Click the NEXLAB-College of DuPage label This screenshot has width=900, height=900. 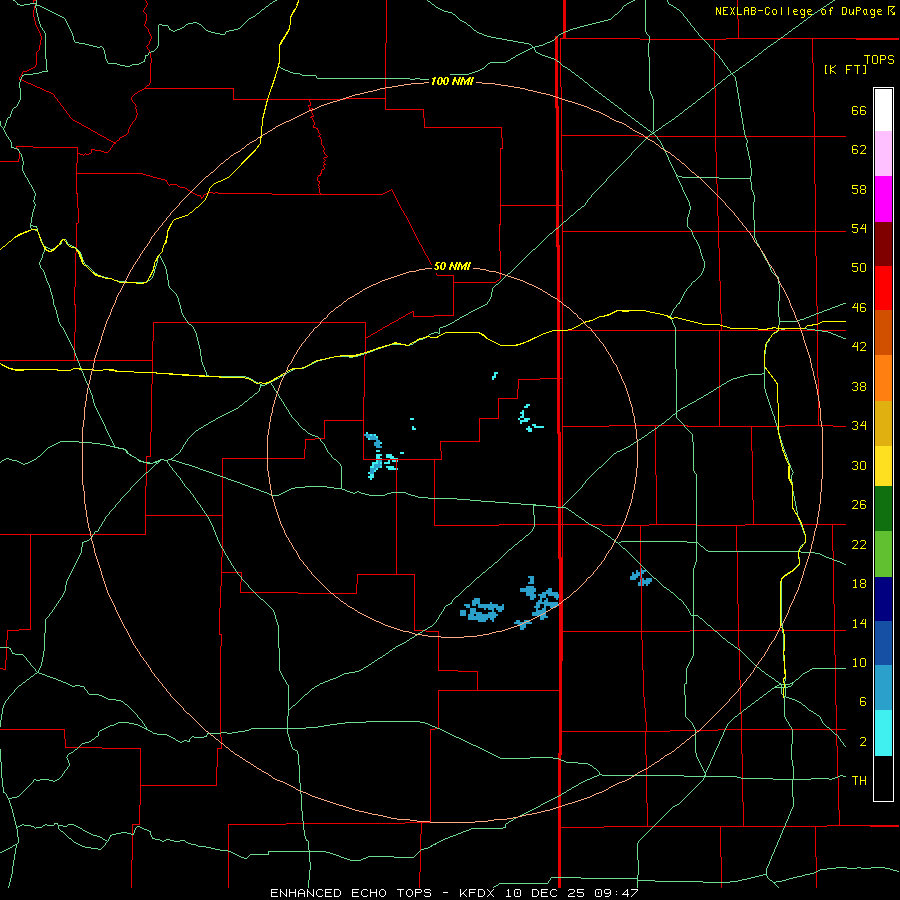coord(798,11)
